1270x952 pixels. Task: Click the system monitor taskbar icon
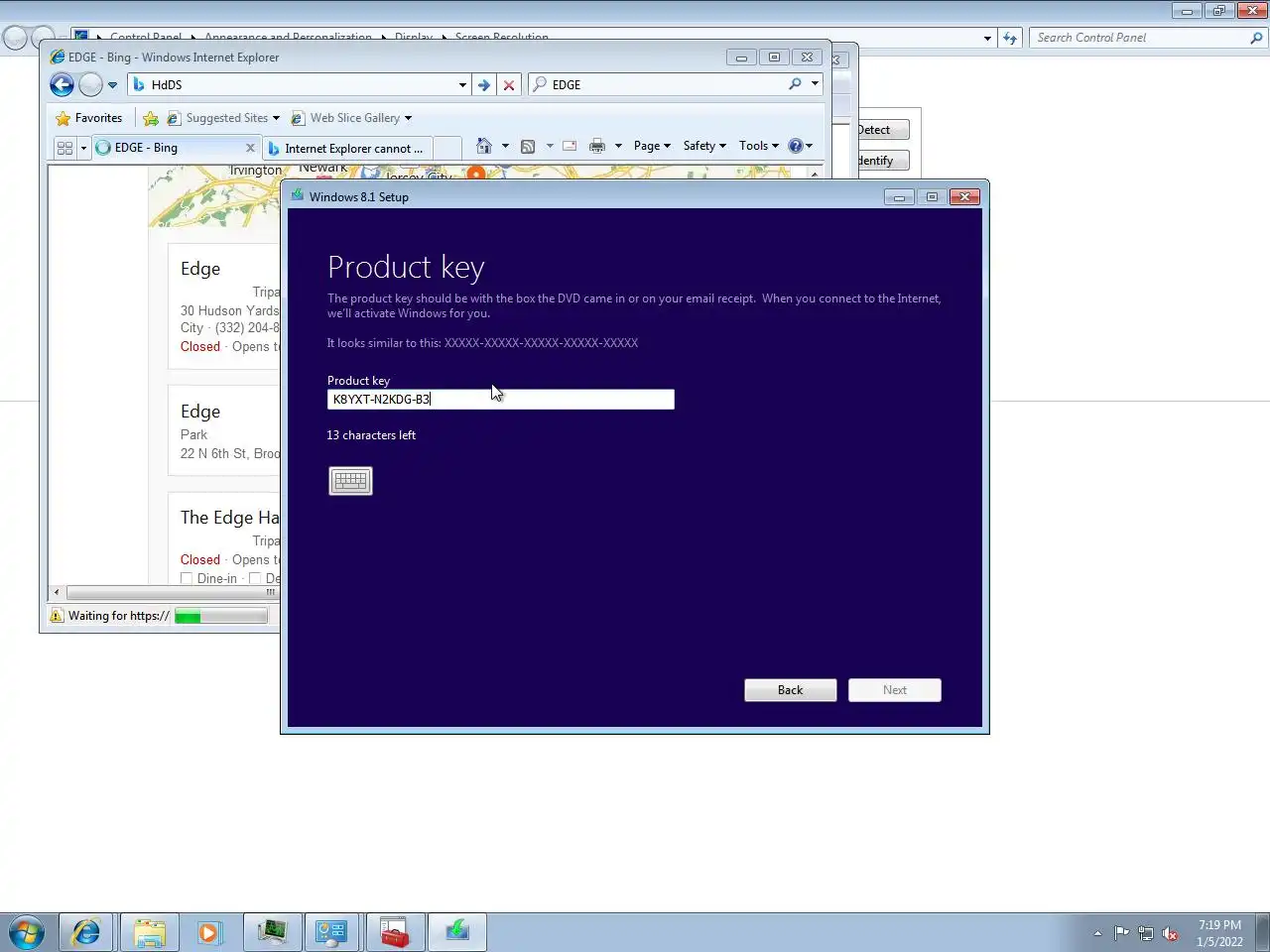tap(271, 932)
